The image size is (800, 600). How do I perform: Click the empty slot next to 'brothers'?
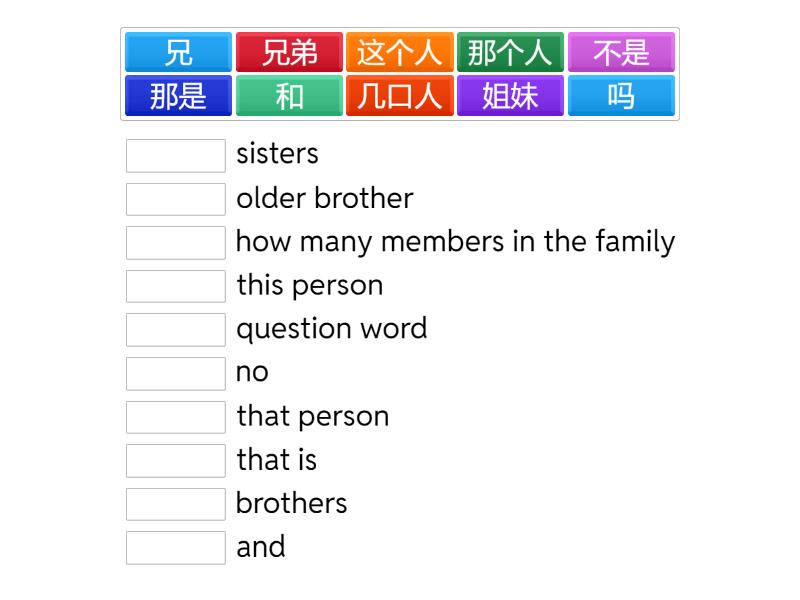click(x=176, y=504)
